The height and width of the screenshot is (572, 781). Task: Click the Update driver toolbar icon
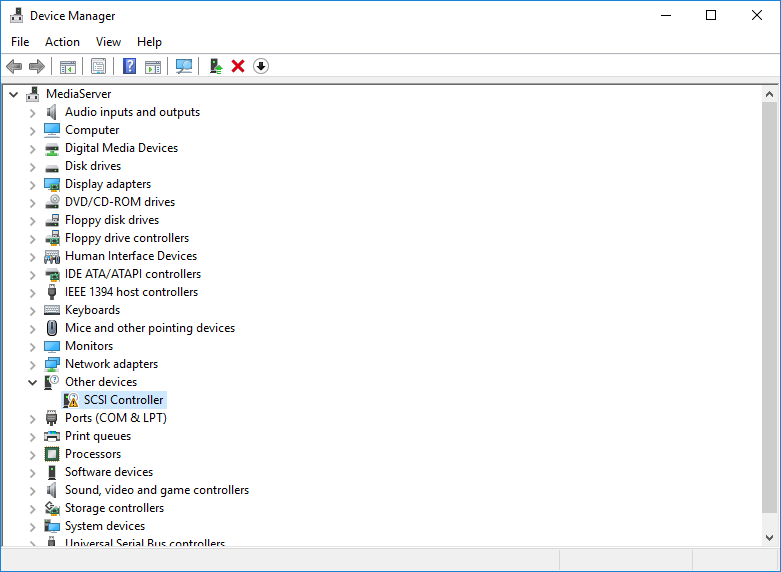pyautogui.click(x=215, y=66)
